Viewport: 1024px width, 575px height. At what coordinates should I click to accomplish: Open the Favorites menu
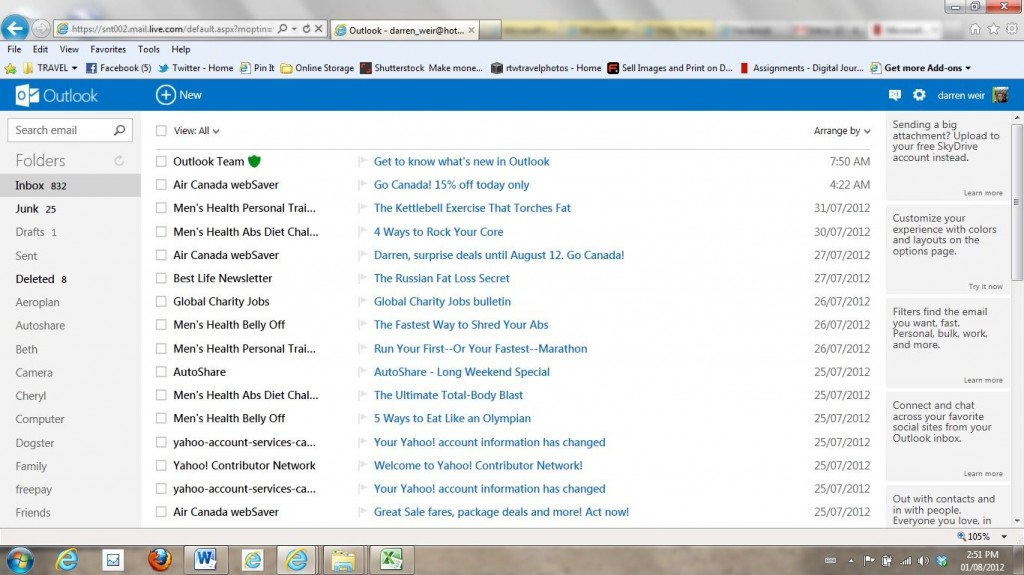click(x=108, y=49)
